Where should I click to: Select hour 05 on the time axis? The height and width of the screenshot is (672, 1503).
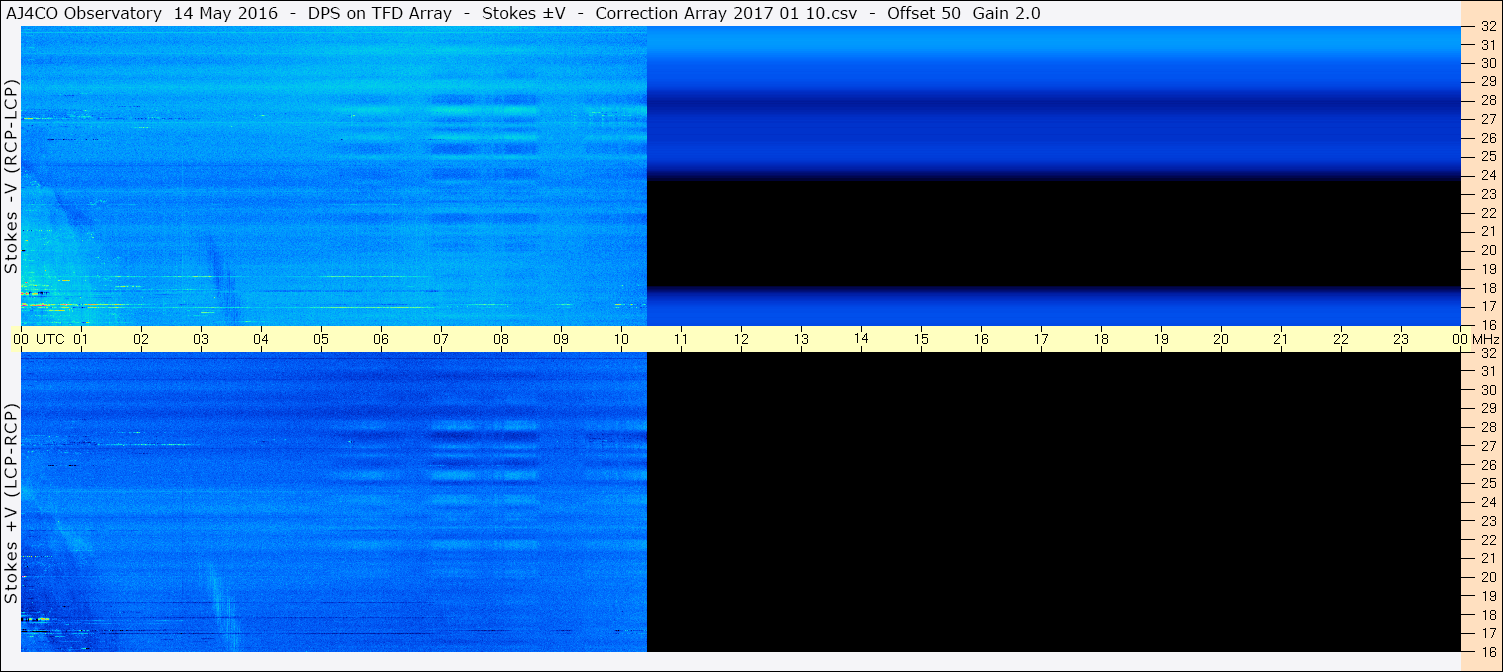point(321,339)
